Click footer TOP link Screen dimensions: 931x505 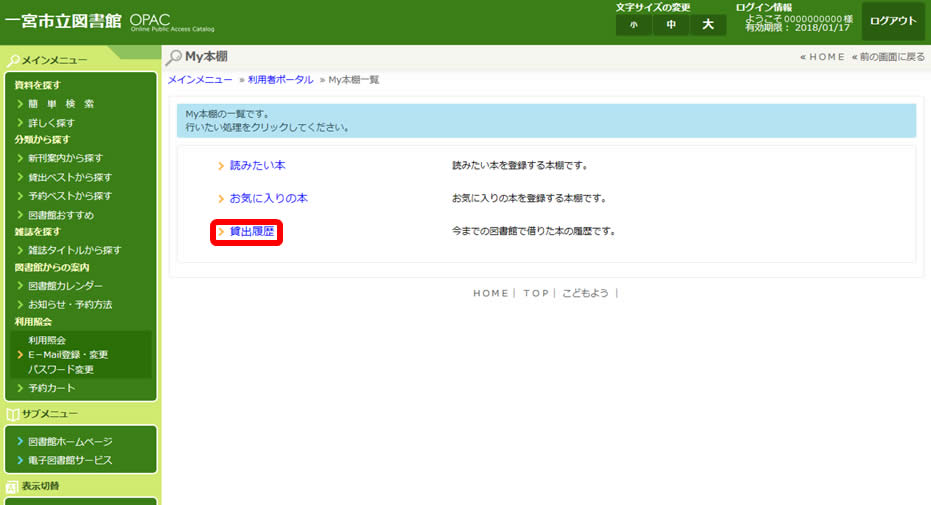[536, 293]
